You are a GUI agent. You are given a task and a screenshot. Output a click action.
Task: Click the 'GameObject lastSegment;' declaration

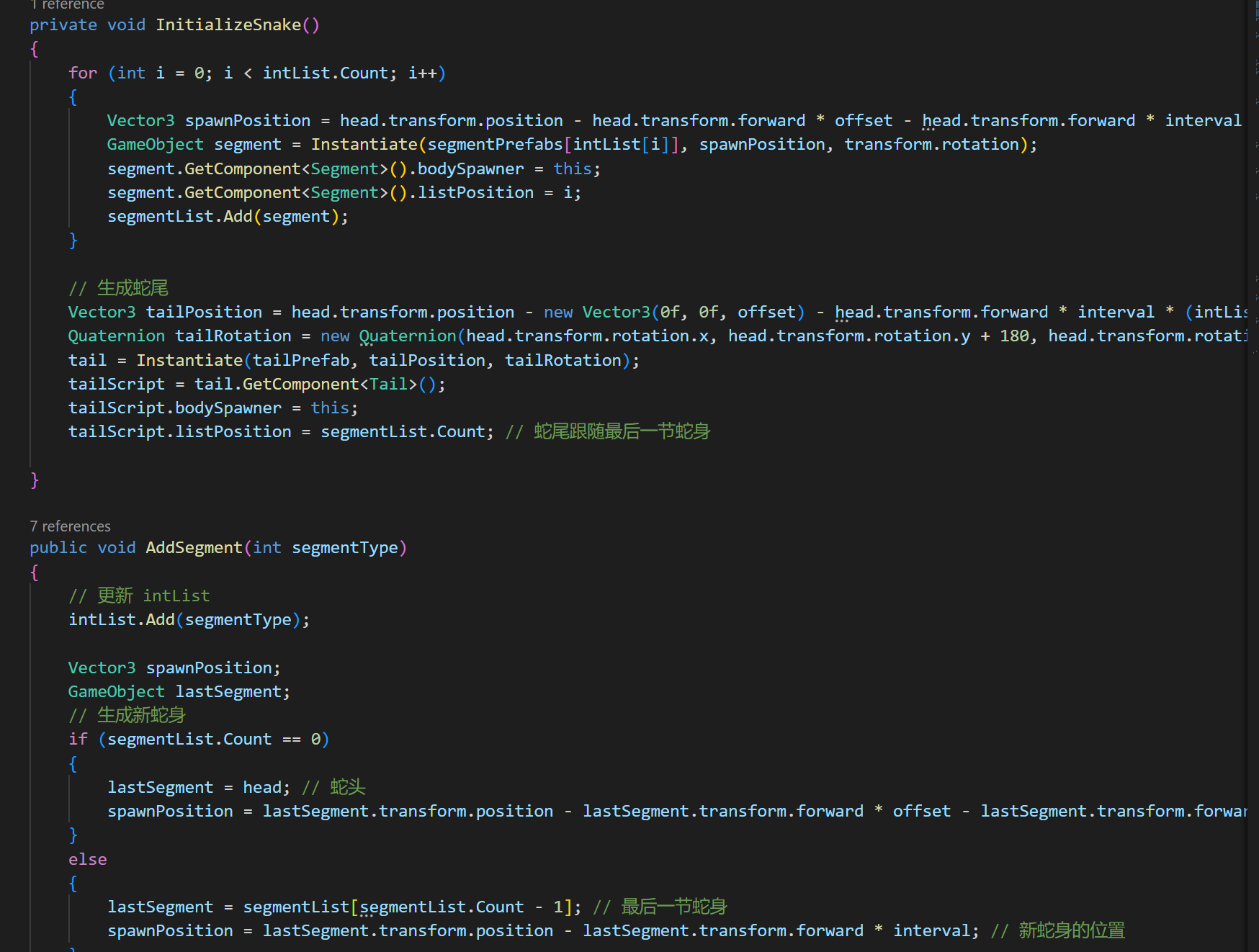(x=179, y=691)
